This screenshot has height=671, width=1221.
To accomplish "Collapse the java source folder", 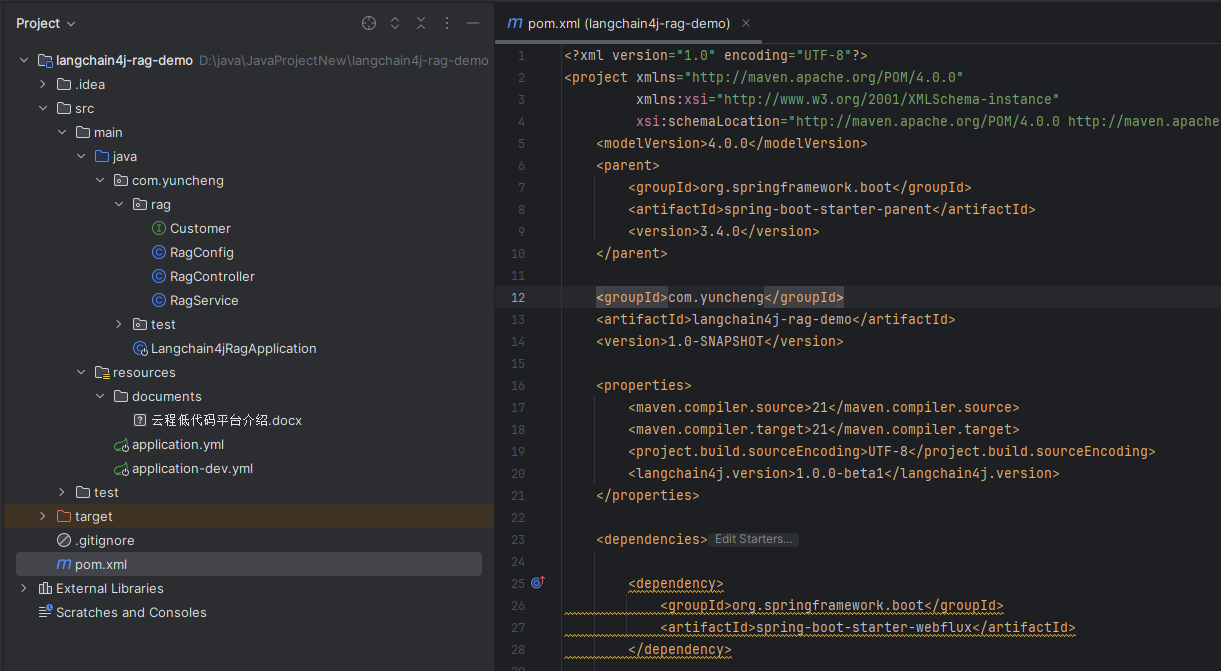I will [x=81, y=156].
